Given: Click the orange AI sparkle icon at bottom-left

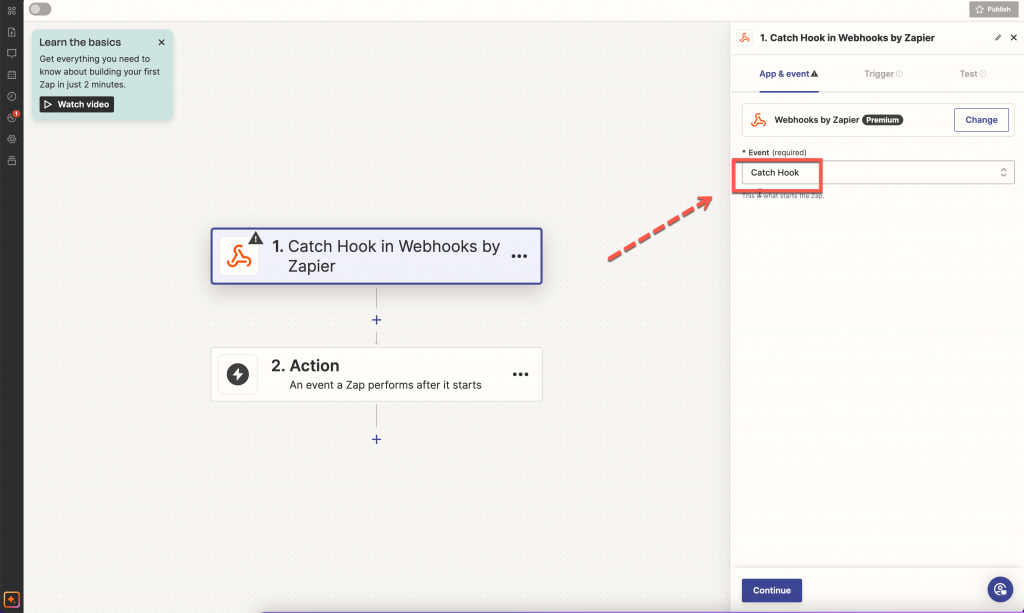Looking at the screenshot, I should click(x=12, y=600).
